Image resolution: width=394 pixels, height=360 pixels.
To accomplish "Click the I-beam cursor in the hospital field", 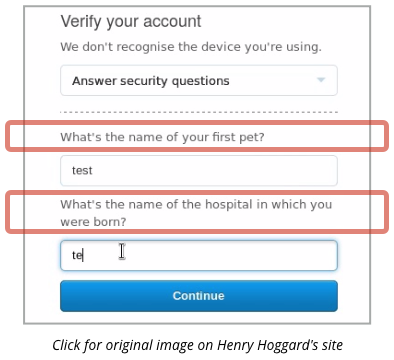I will [x=122, y=251].
